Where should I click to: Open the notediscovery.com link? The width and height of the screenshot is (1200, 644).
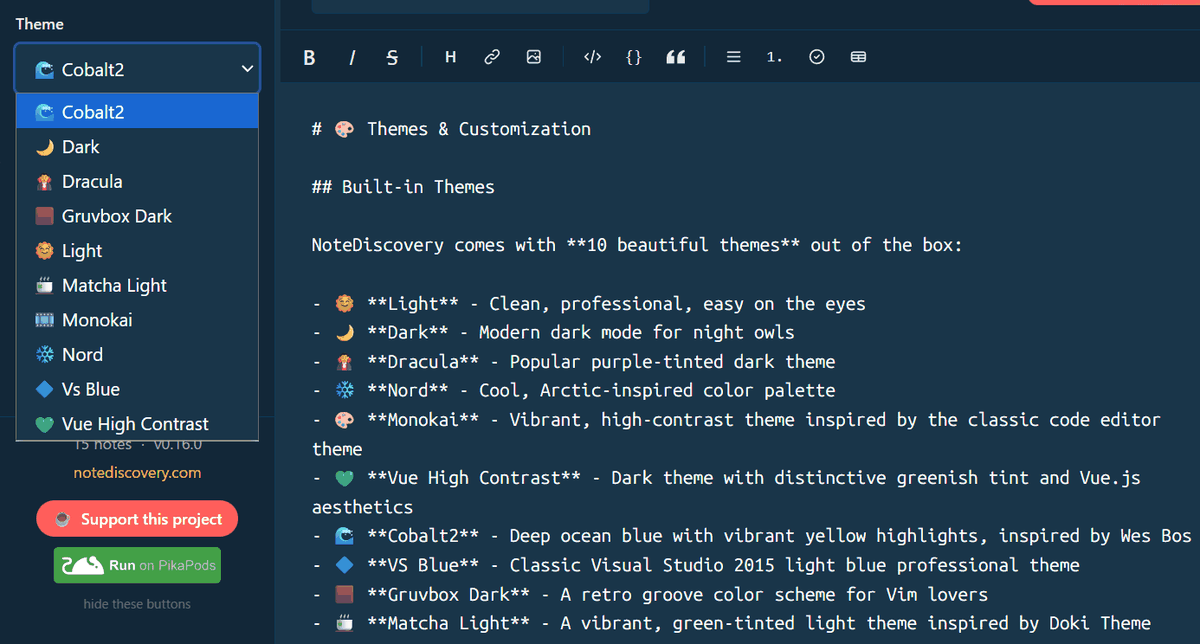[137, 473]
